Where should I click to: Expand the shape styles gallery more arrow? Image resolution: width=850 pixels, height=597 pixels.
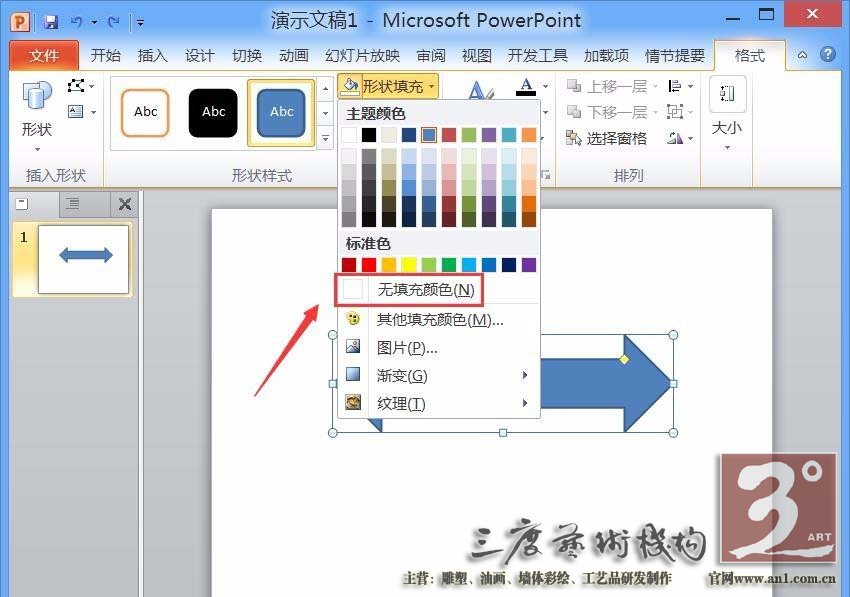[325, 138]
